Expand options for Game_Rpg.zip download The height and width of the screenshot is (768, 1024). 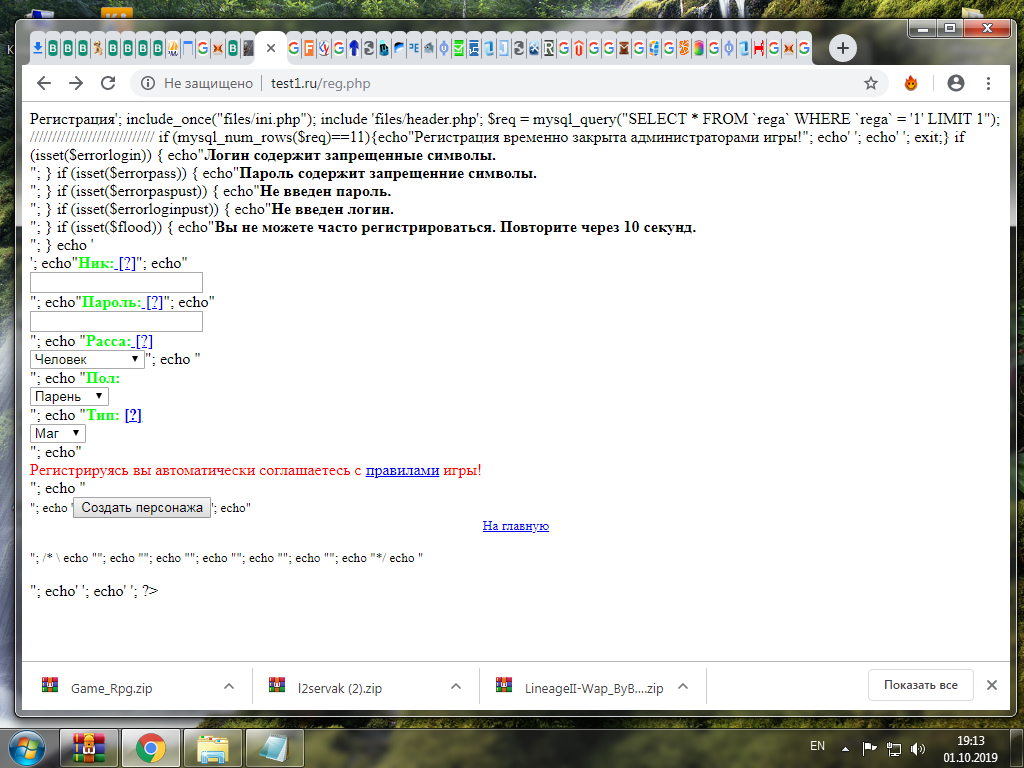(228, 687)
